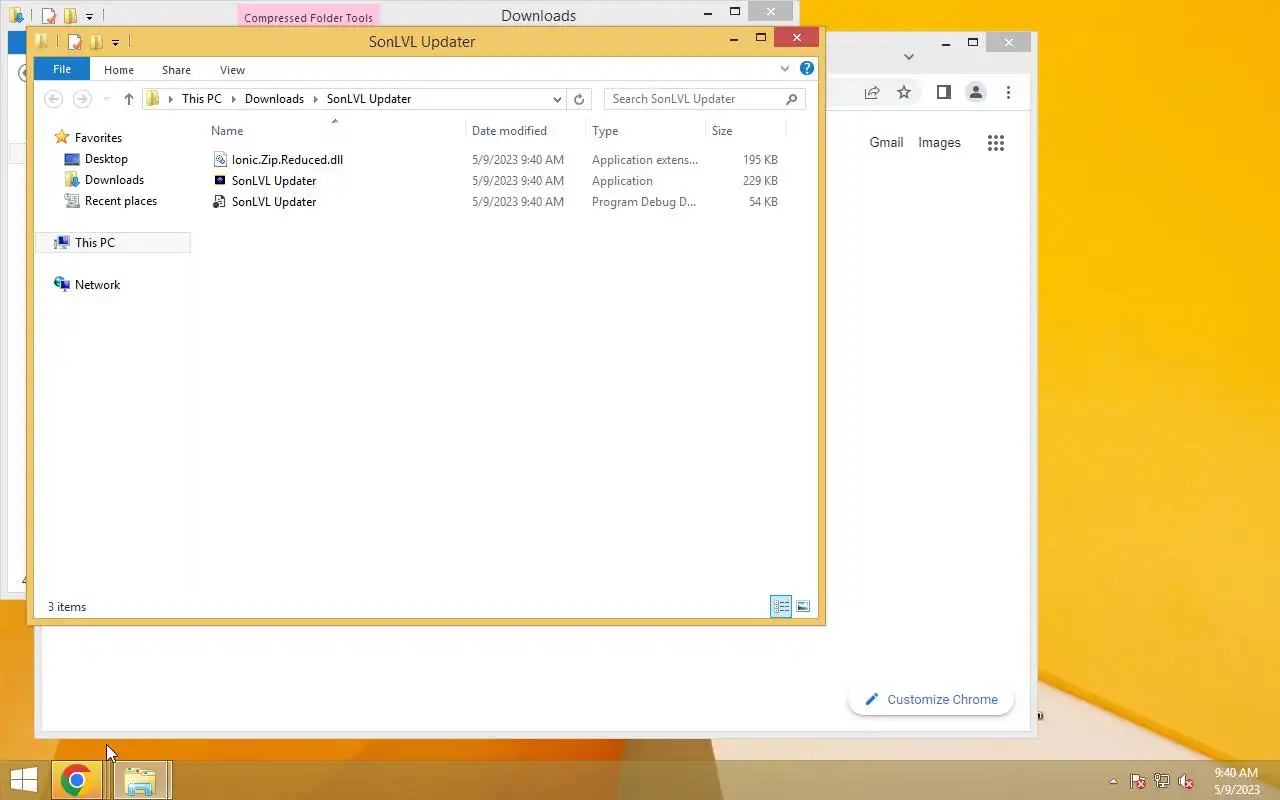Switch to Large icons view in status bar
This screenshot has width=1280, height=800.
[x=803, y=606]
